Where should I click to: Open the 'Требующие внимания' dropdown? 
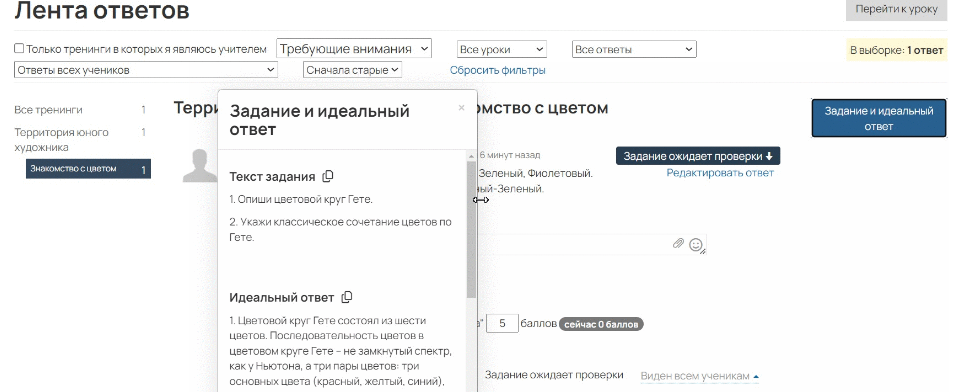354,49
